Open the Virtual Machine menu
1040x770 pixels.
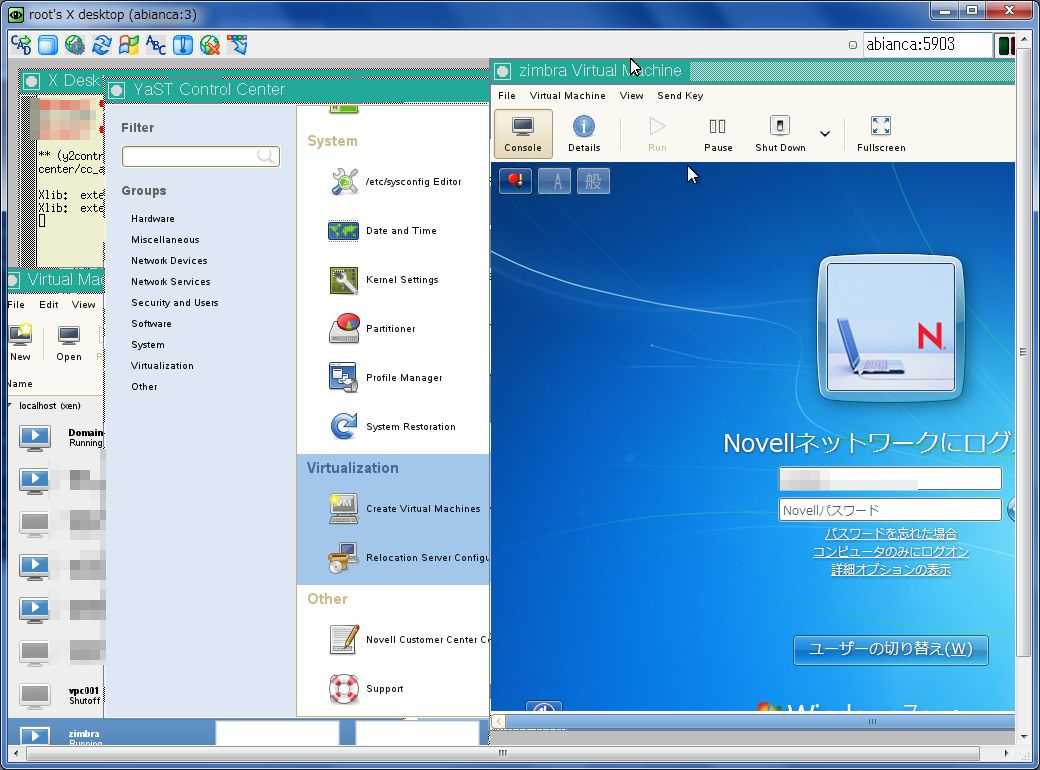(x=567, y=96)
